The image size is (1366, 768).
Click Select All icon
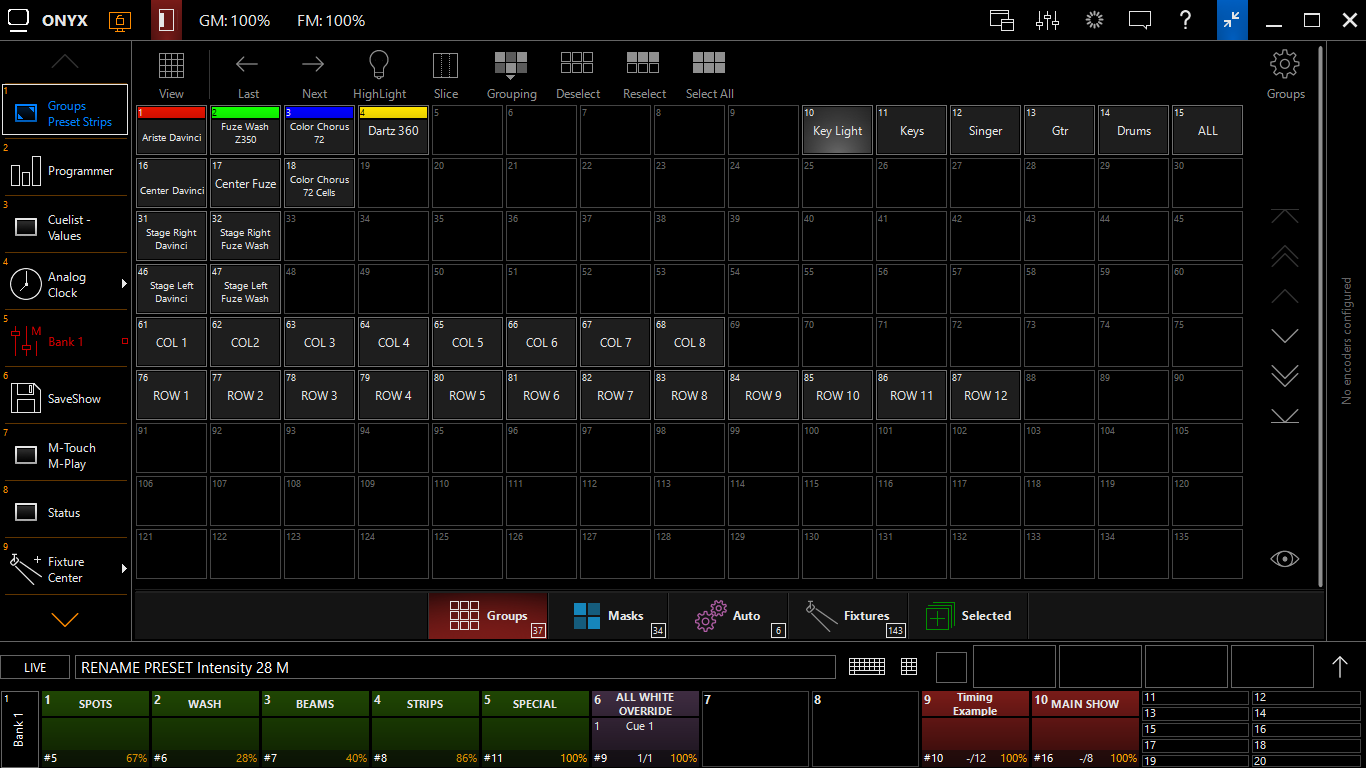point(709,63)
